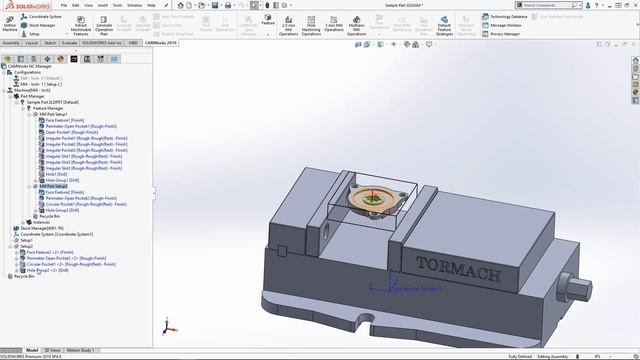The height and width of the screenshot is (360, 640).
Task: Collapse the Part Manager node
Action: coord(11,96)
